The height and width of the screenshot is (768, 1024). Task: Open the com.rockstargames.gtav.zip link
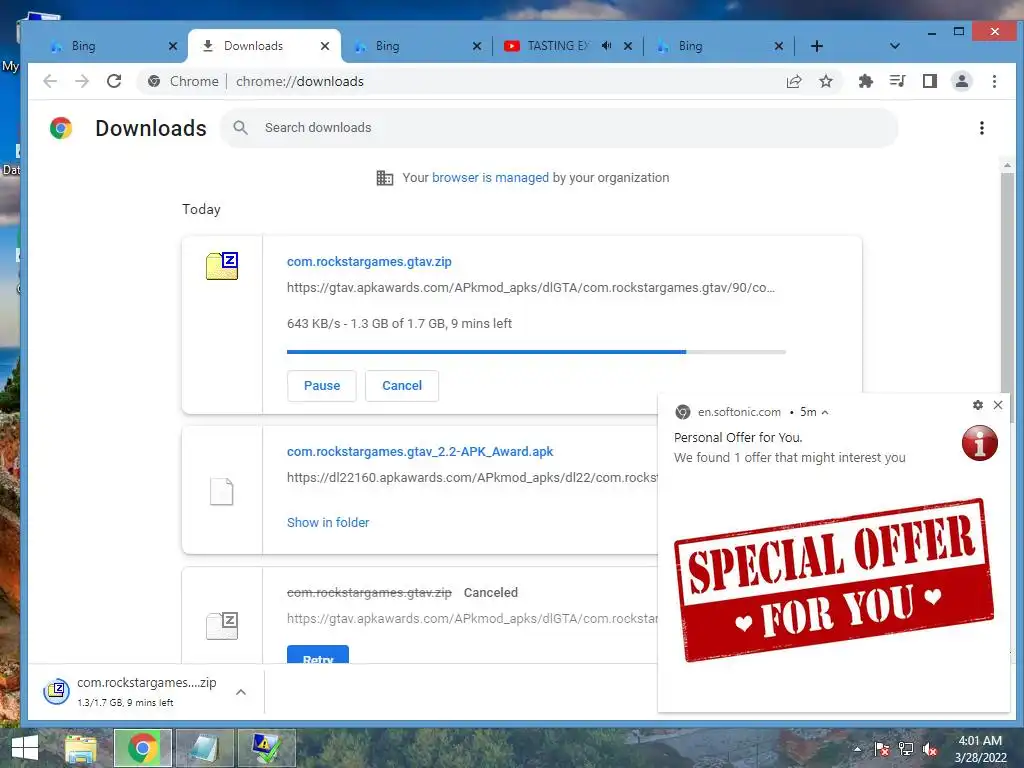(369, 262)
